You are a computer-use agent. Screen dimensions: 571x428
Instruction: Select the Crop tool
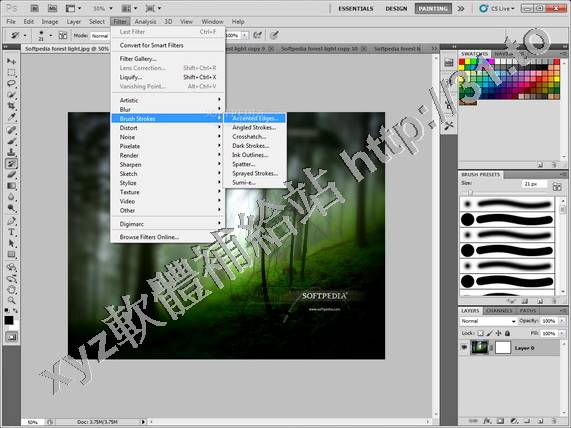click(11, 106)
